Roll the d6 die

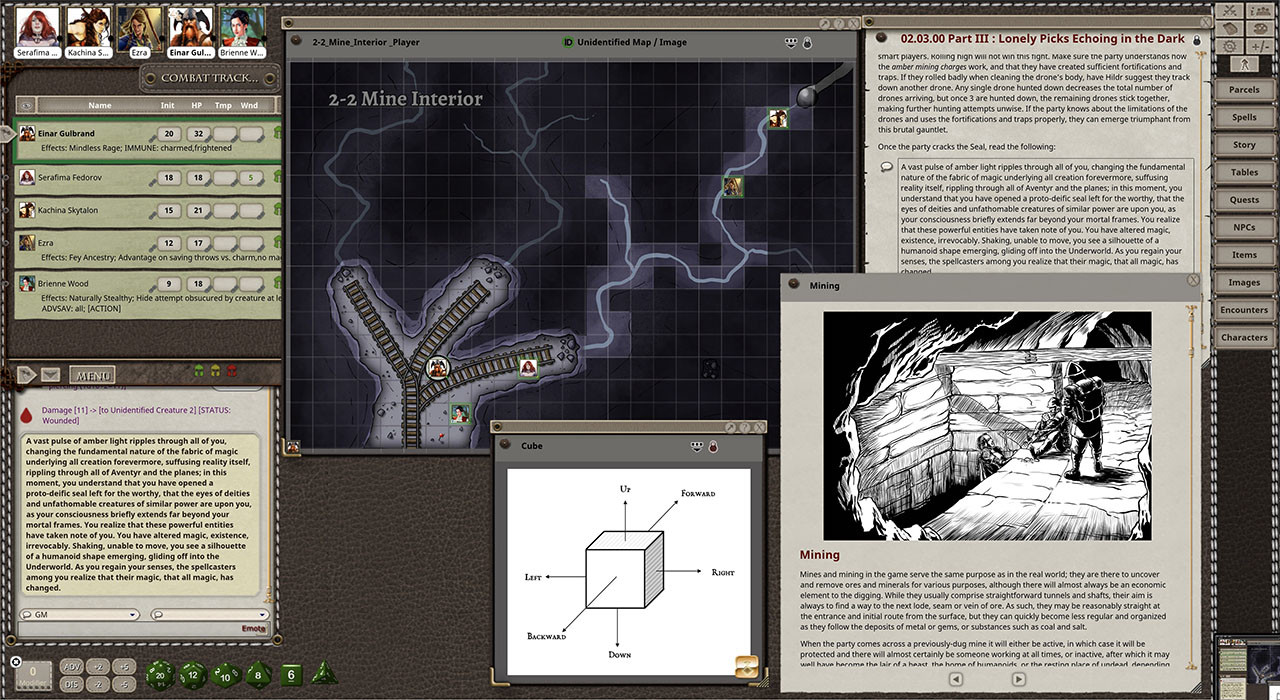[x=290, y=676]
